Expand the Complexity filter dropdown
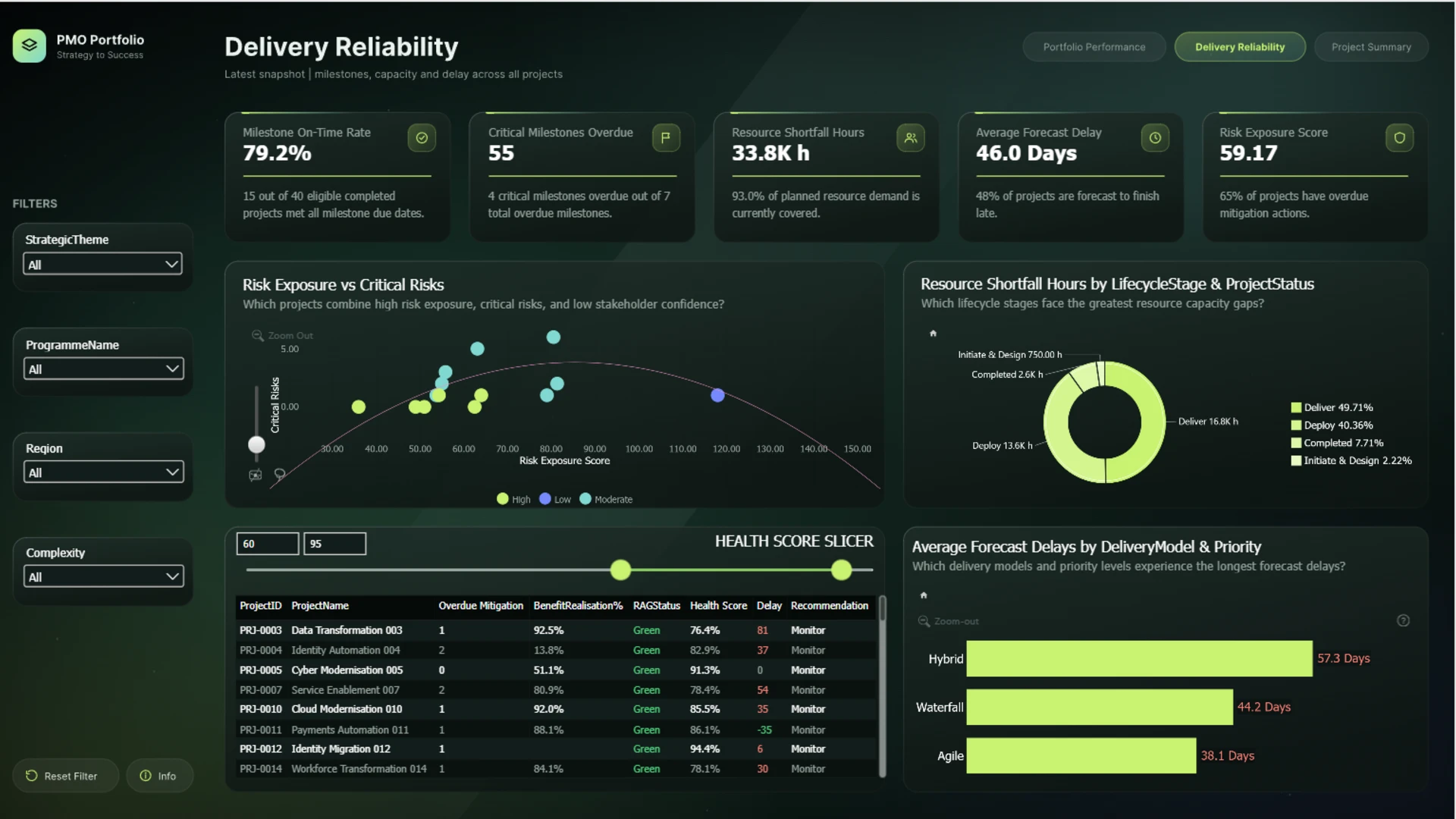1456x819 pixels. [103, 576]
